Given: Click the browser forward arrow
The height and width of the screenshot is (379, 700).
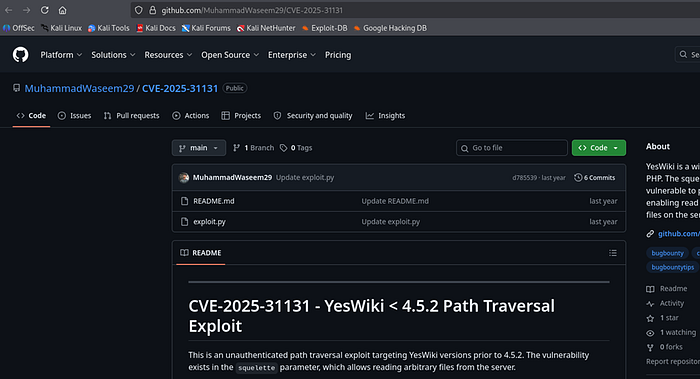Looking at the screenshot, I should pyautogui.click(x=26, y=10).
